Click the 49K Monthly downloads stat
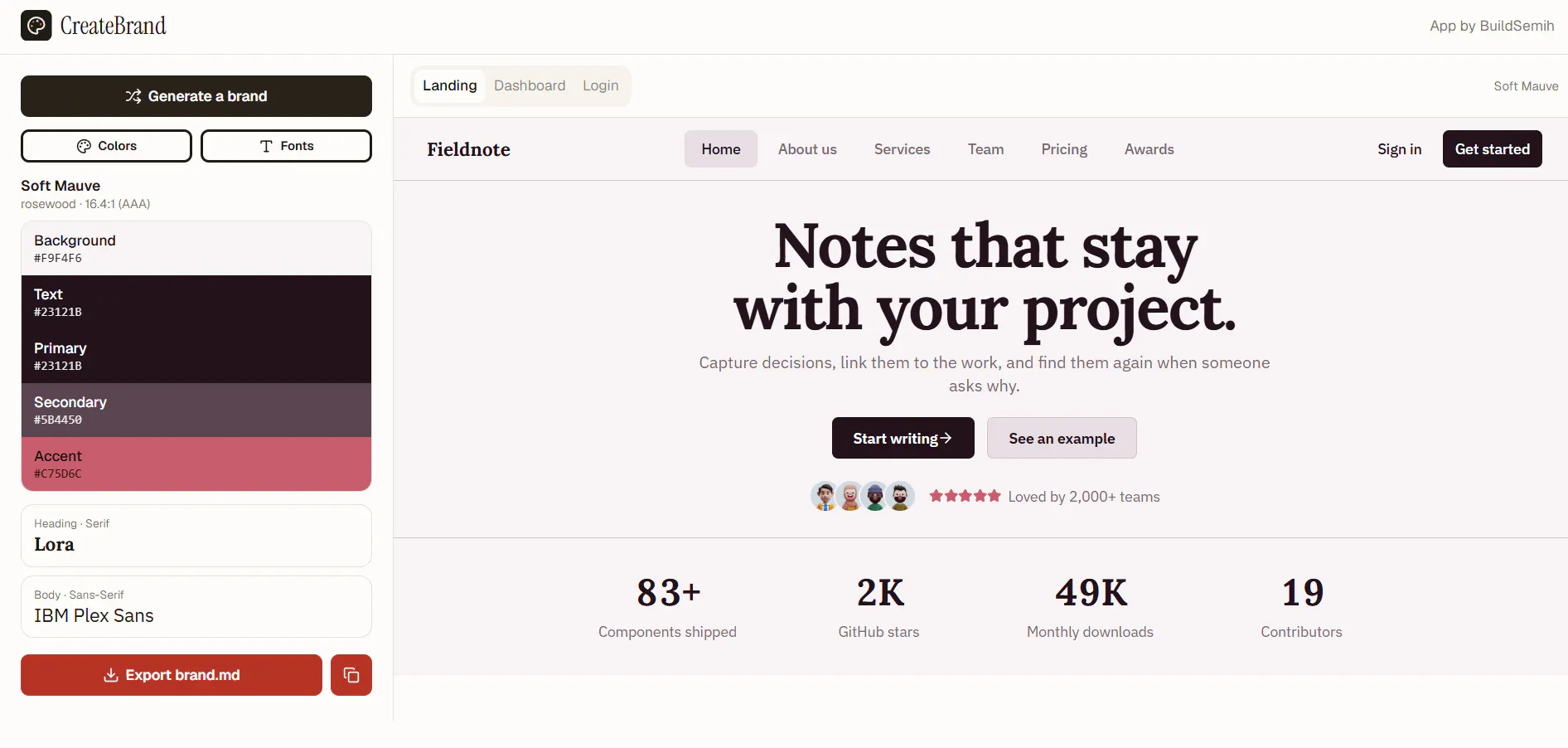The height and width of the screenshot is (748, 1568). click(1090, 608)
